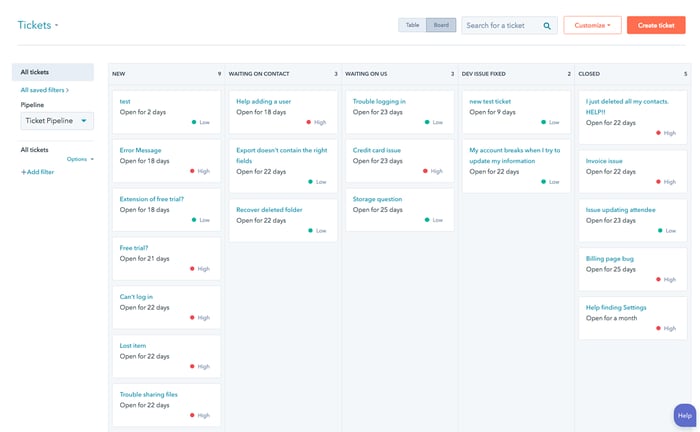700x432 pixels.
Task: Switch to Board view
Action: pos(441,25)
